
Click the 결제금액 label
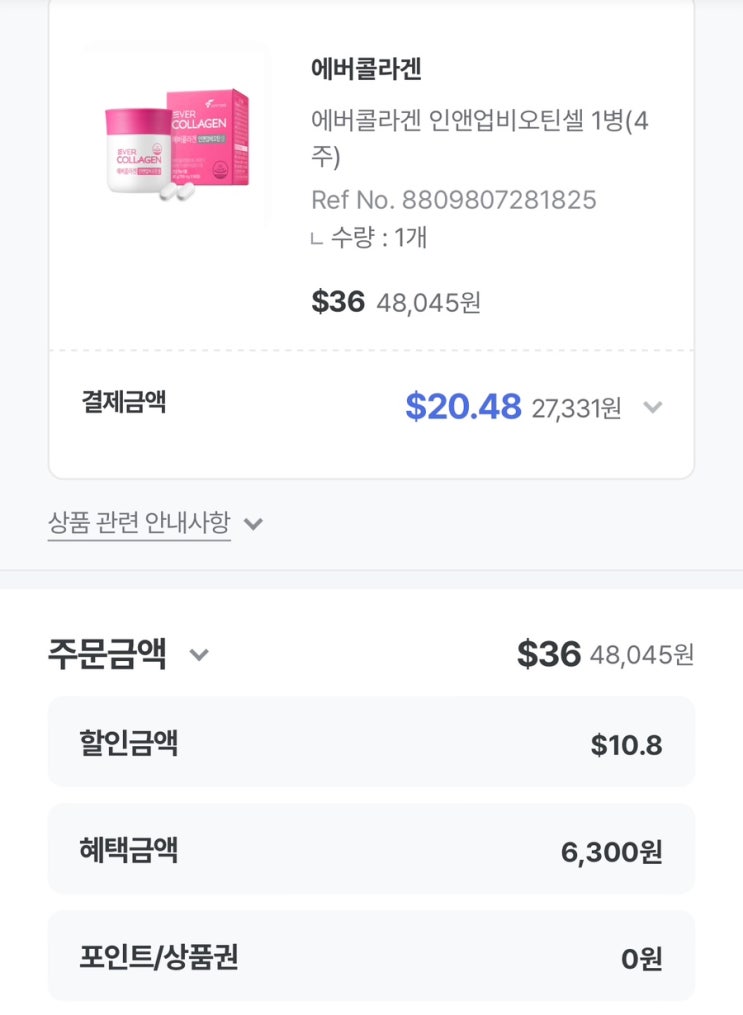(x=124, y=402)
